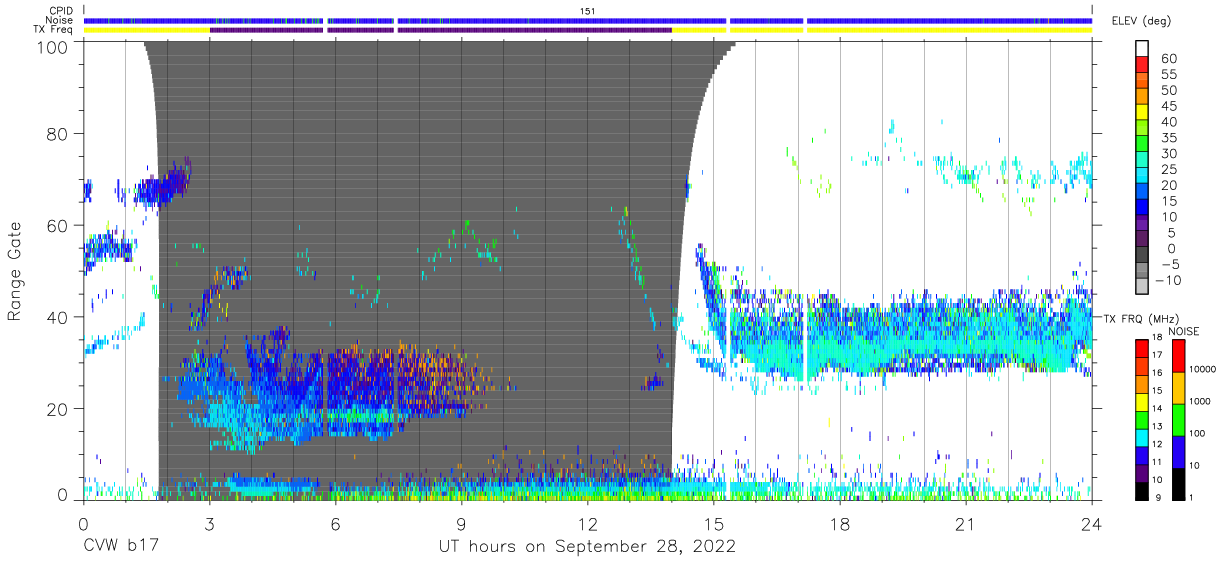
Task: Click the ELEV colorbar label '-10'
Action: tap(1171, 281)
